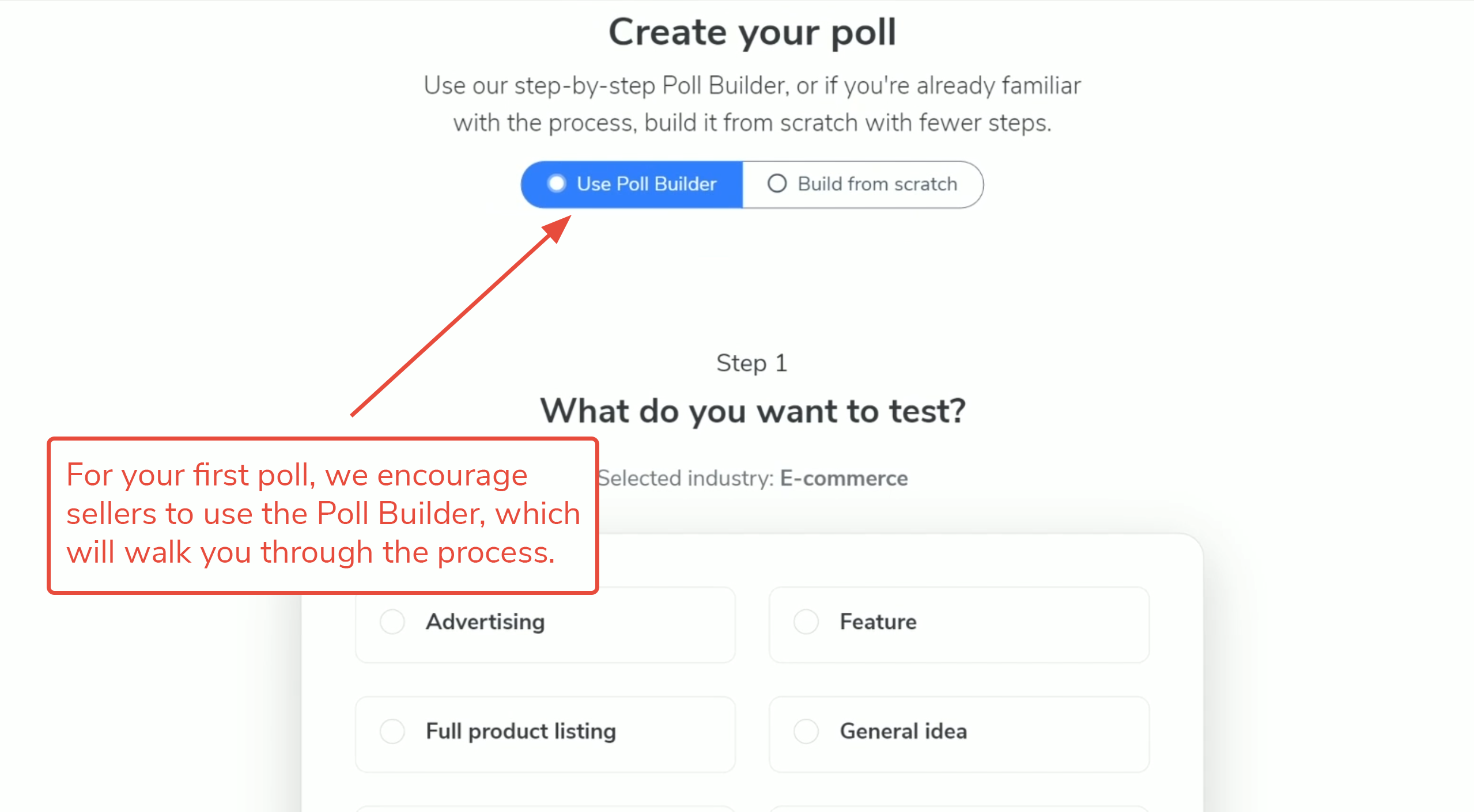Choose the Full product listing label
The height and width of the screenshot is (812, 1474).
tap(521, 731)
